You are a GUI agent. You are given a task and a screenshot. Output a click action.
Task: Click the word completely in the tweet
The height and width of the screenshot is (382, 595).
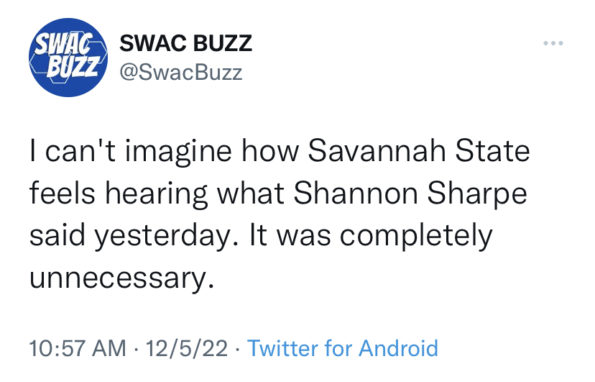tap(416, 236)
